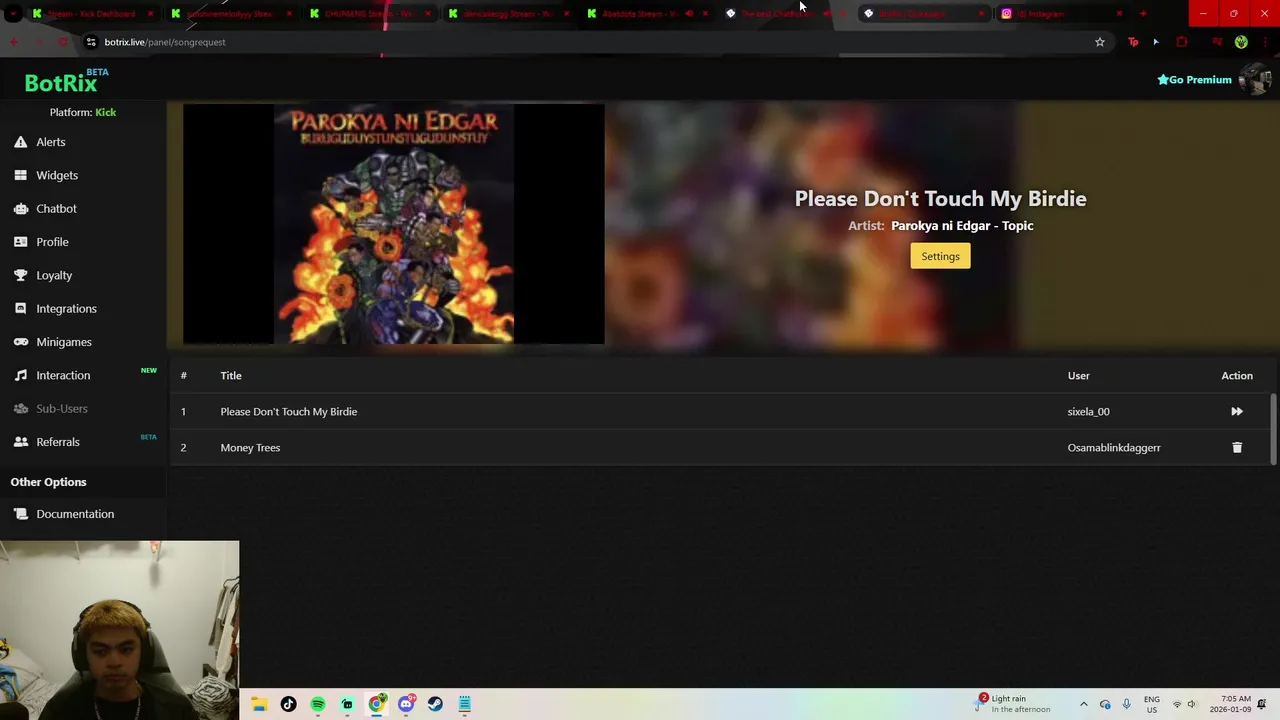Reload the page
The image size is (1280, 720).
[x=63, y=42]
